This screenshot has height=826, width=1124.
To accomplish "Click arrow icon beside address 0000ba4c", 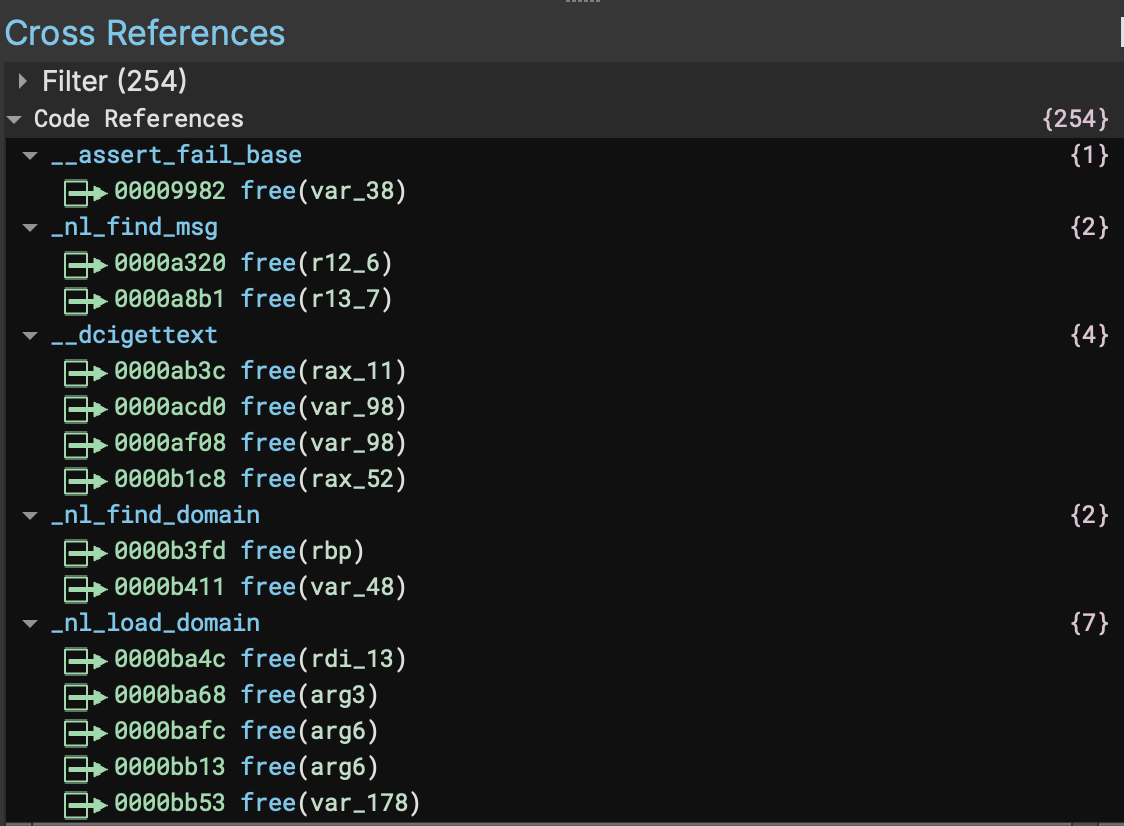I will point(85,659).
